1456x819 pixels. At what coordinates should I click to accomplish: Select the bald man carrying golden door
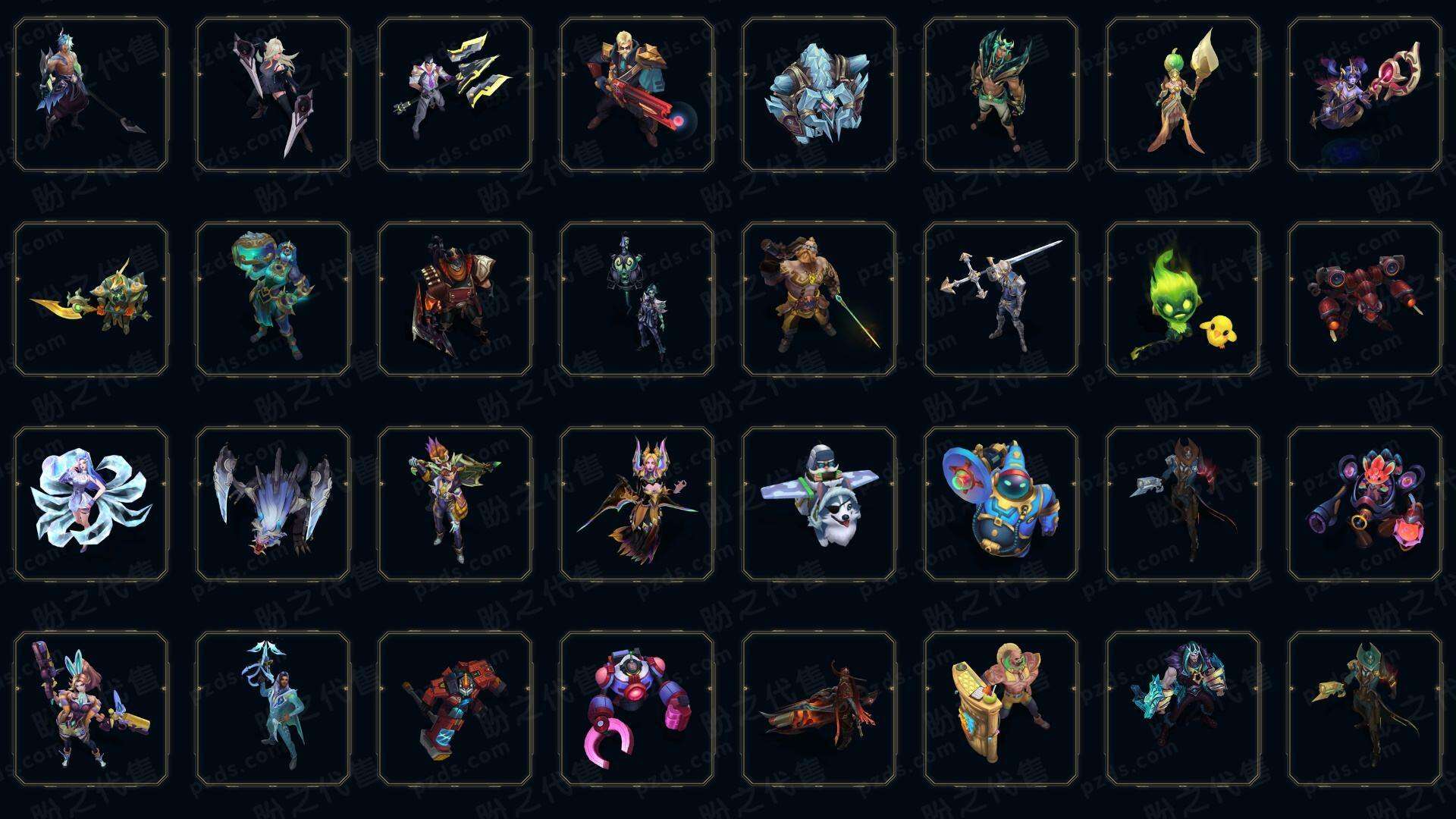tap(1001, 709)
